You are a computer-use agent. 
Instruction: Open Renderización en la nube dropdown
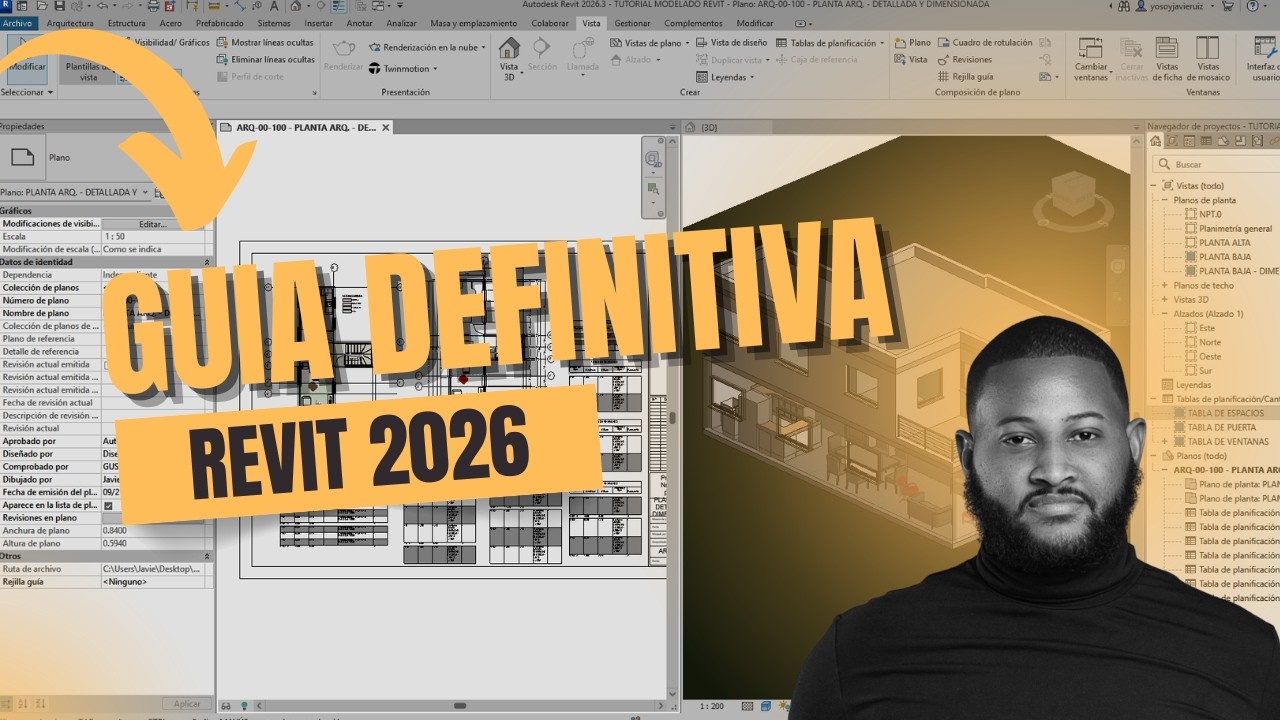click(x=427, y=47)
